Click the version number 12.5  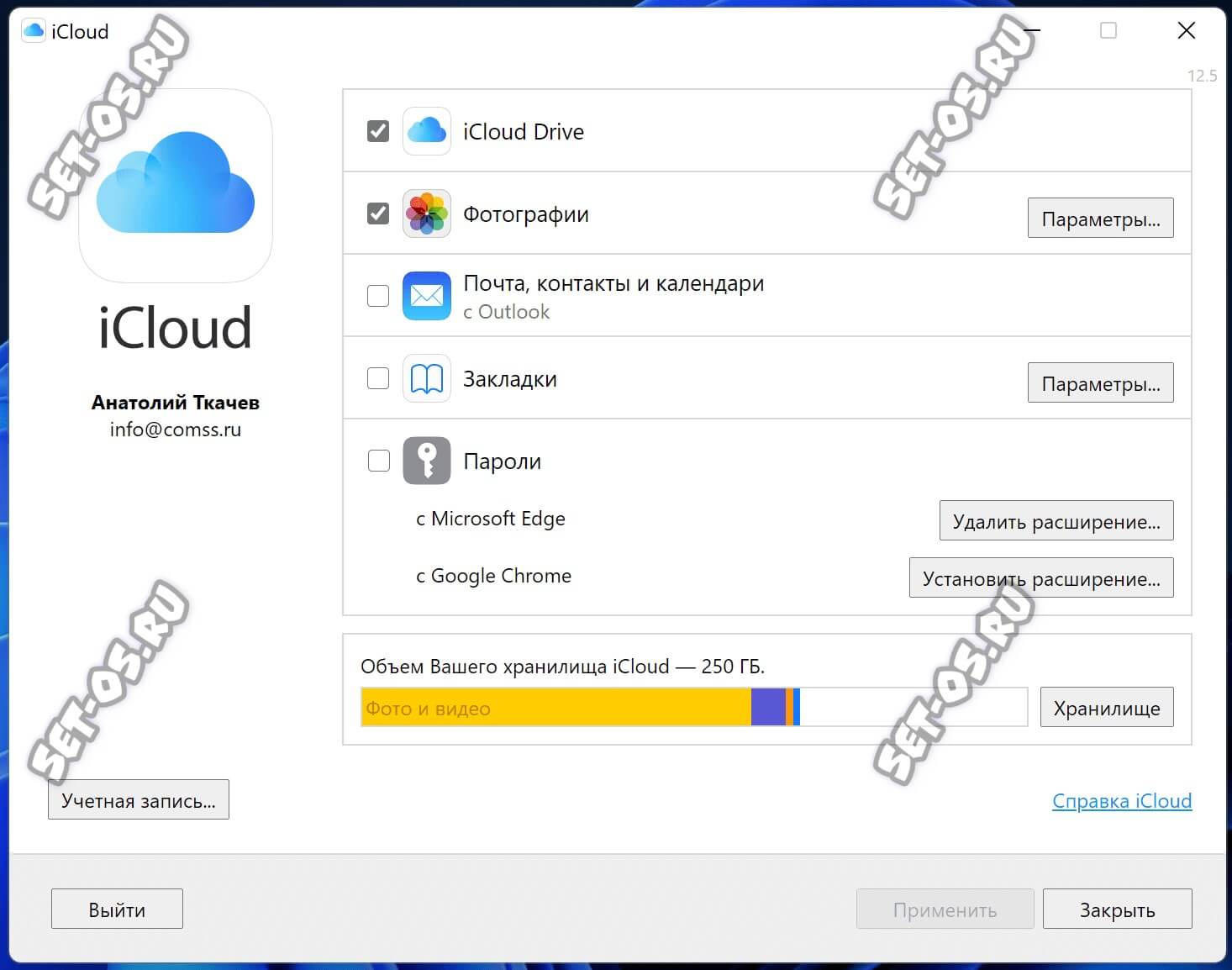click(1202, 76)
